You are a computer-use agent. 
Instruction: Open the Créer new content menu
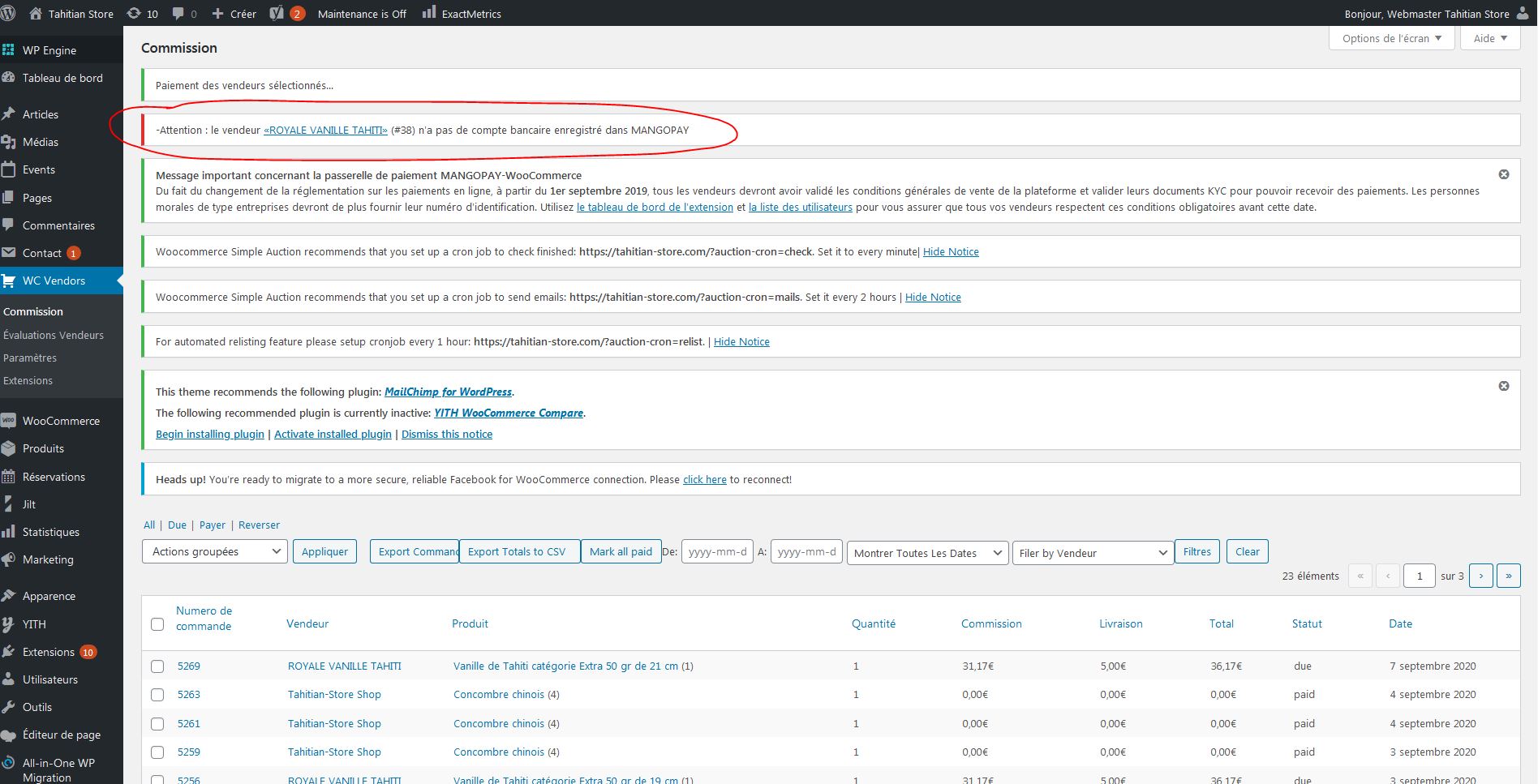[x=234, y=14]
